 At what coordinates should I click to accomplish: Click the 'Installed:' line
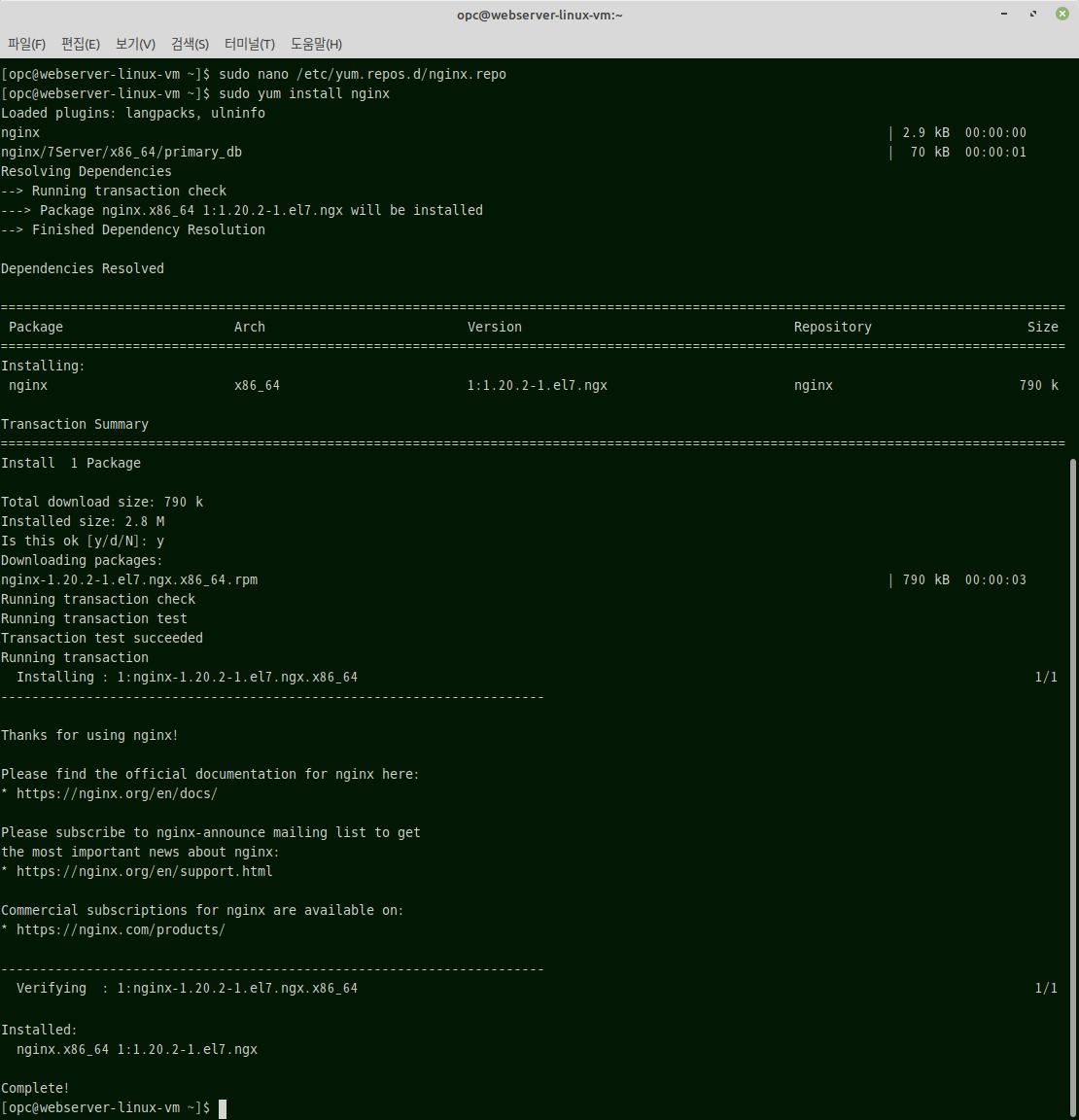coord(39,1030)
